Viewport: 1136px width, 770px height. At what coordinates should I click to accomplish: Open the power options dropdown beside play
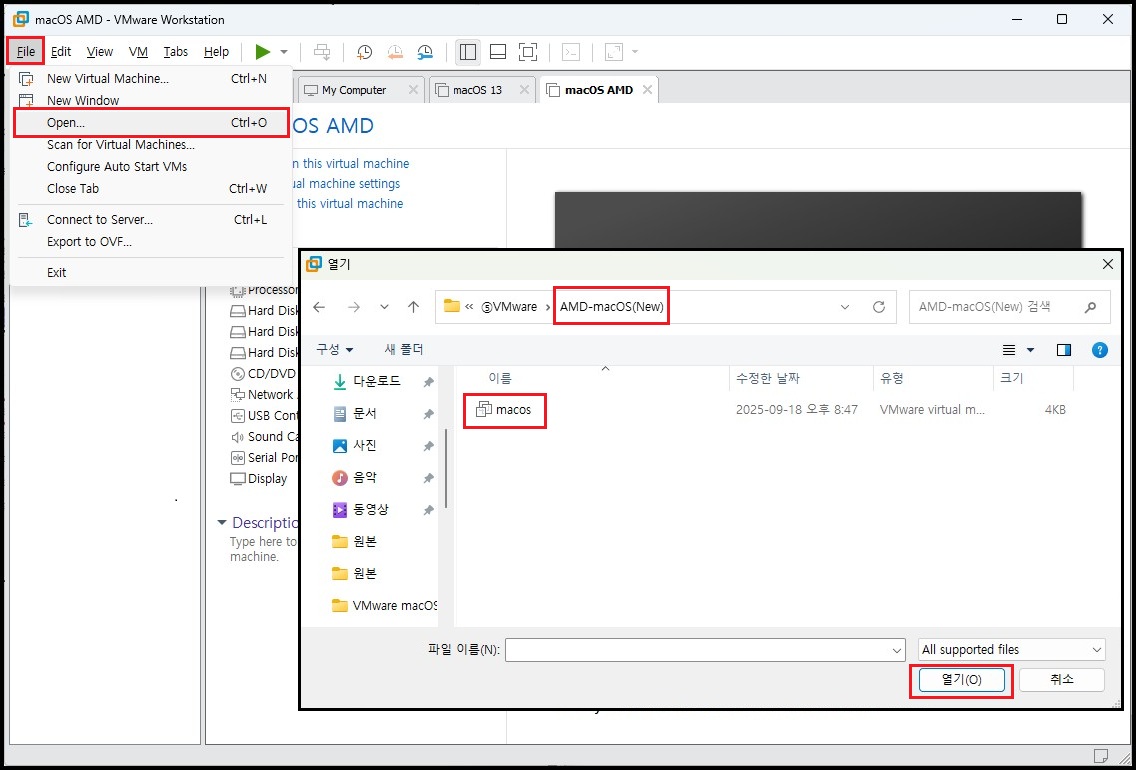pyautogui.click(x=284, y=52)
